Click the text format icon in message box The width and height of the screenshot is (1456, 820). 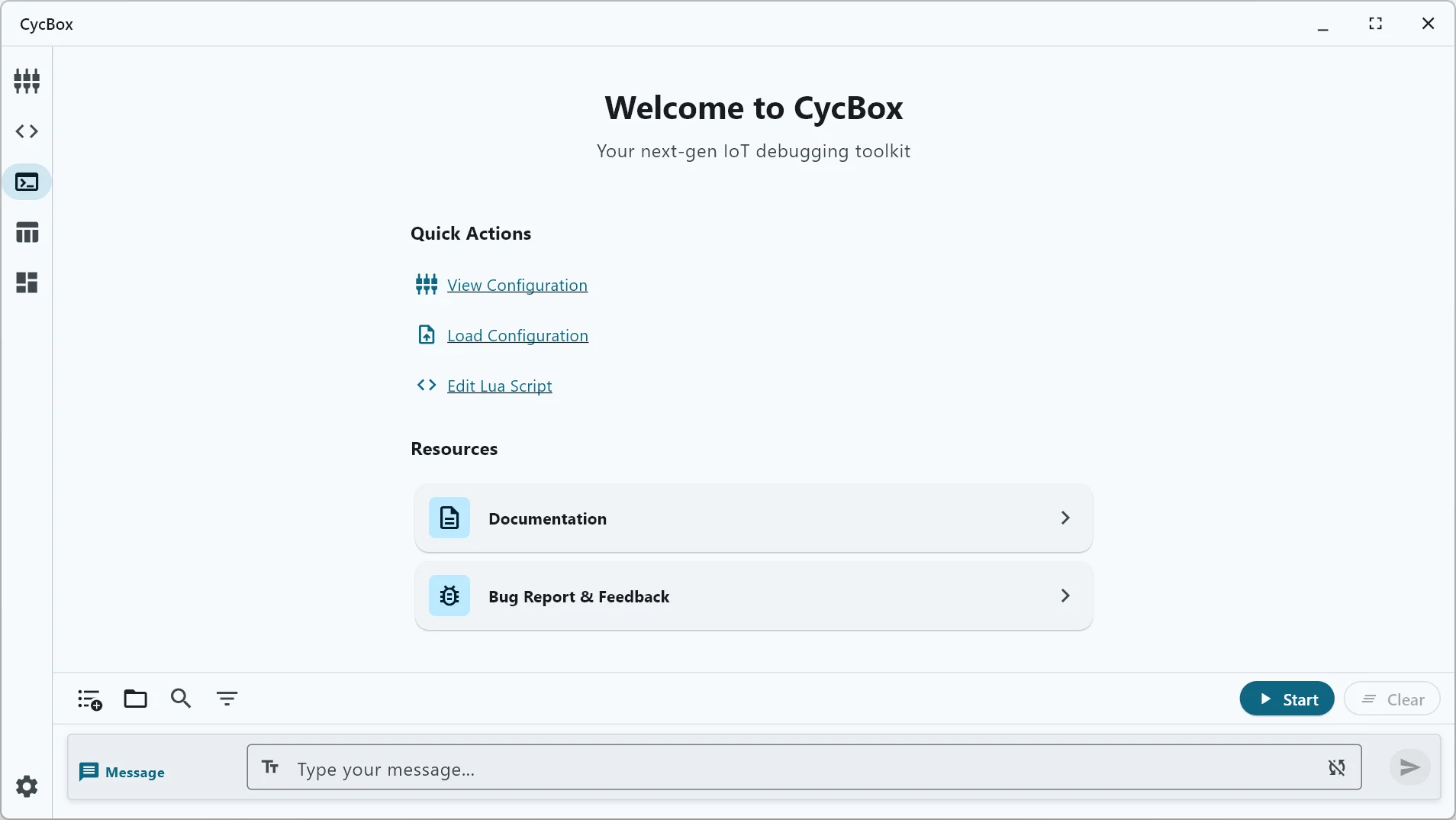[x=270, y=767]
